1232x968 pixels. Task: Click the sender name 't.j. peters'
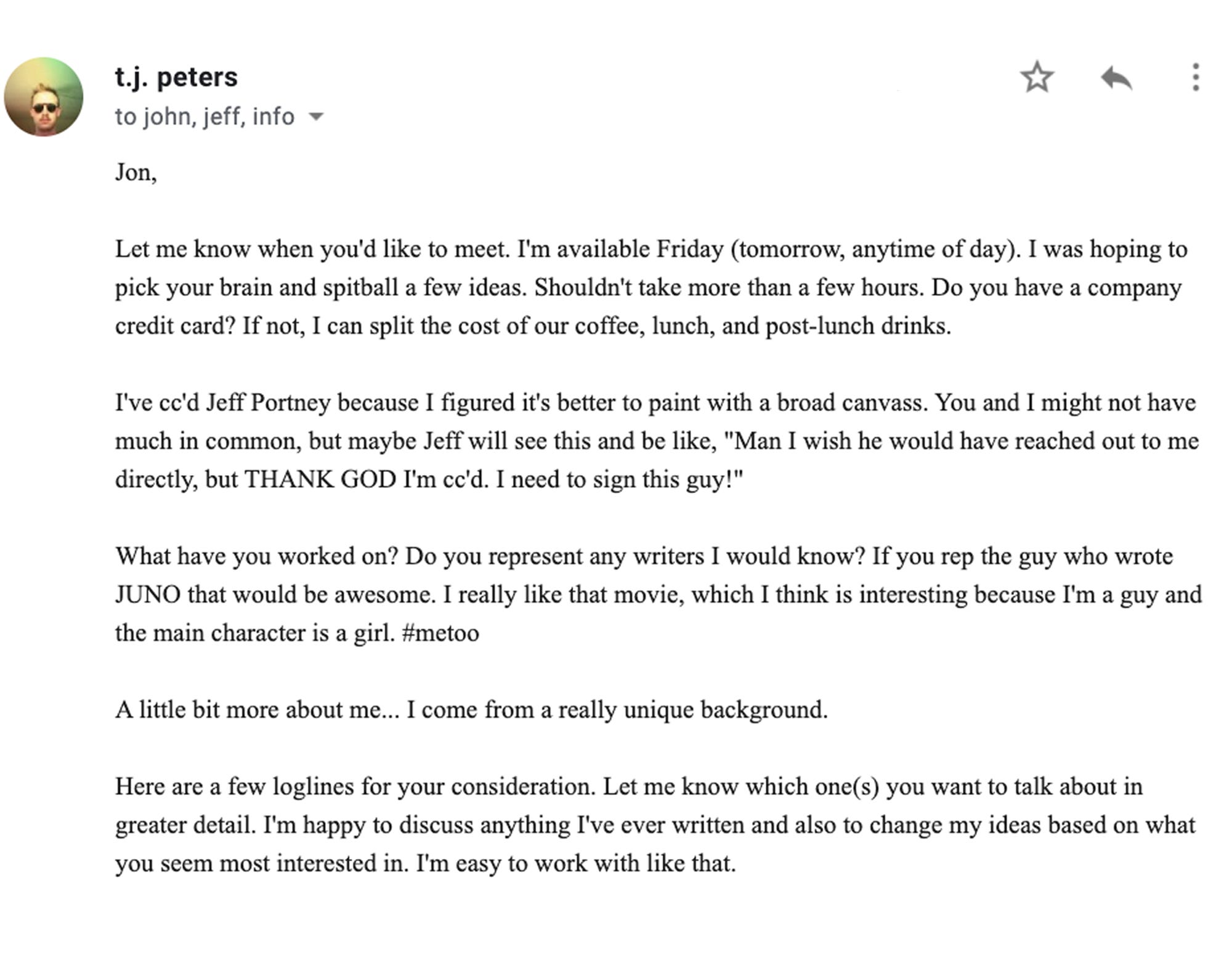point(176,76)
